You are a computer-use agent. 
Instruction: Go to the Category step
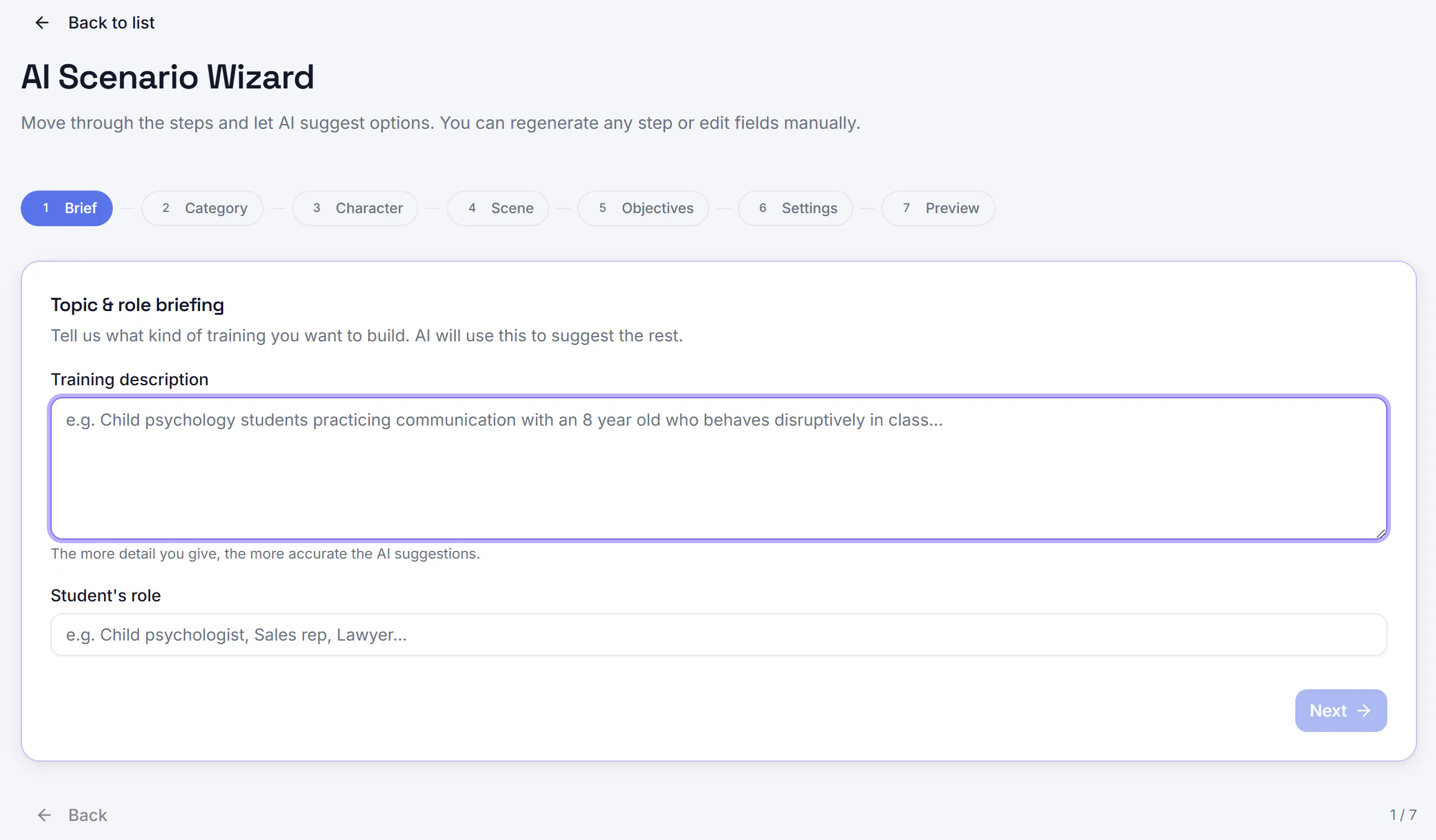(202, 208)
